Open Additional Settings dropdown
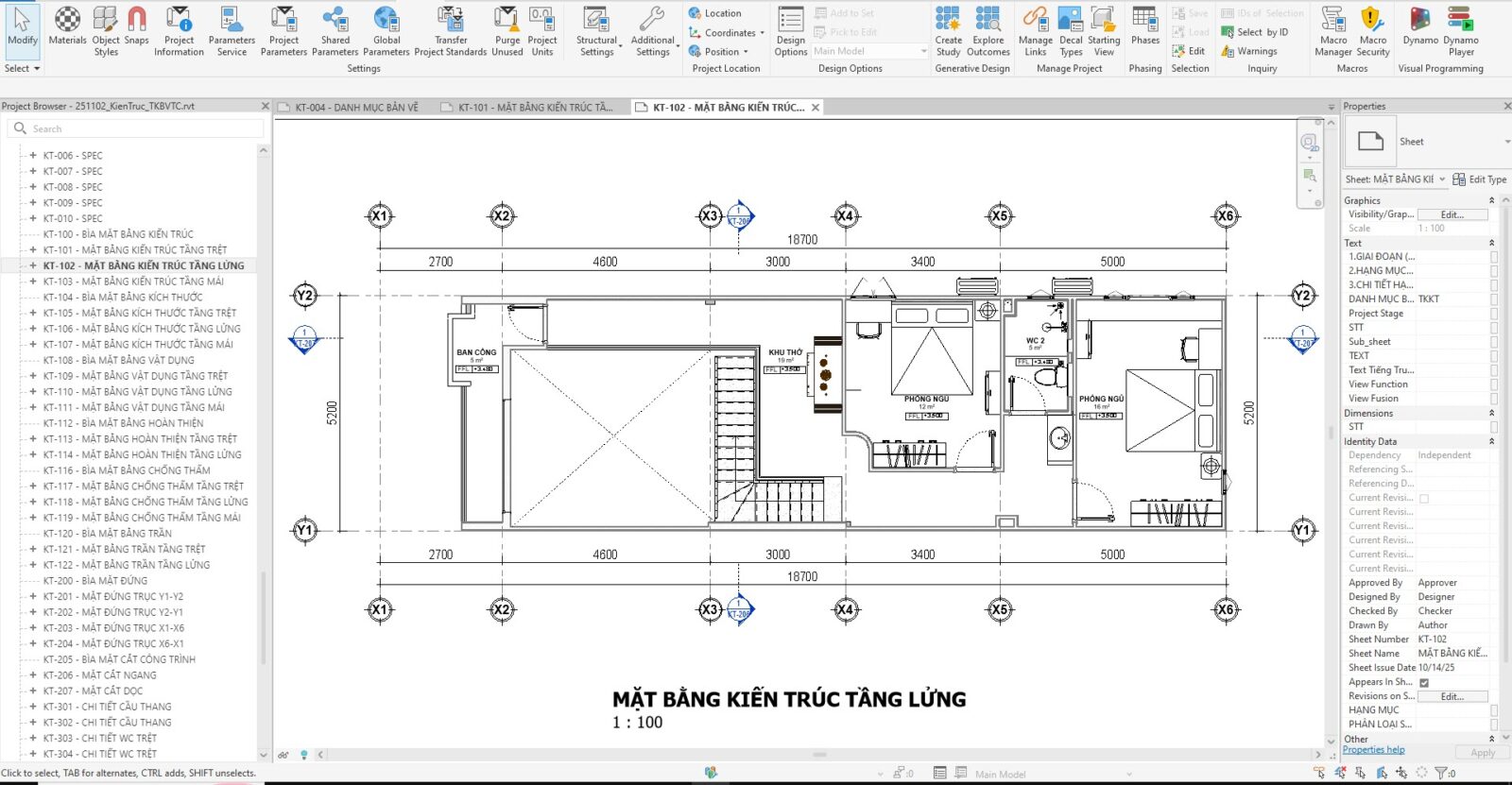 [653, 31]
